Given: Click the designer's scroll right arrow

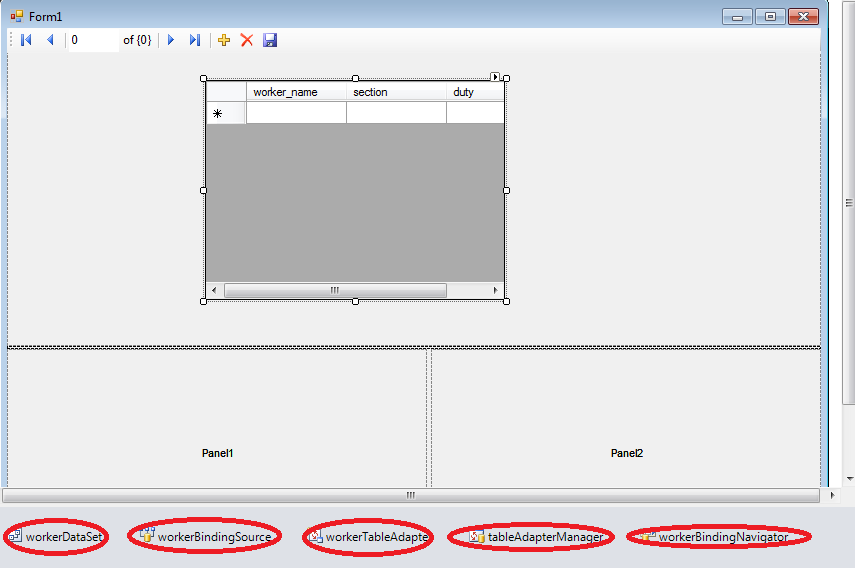Looking at the screenshot, I should click(x=833, y=496).
